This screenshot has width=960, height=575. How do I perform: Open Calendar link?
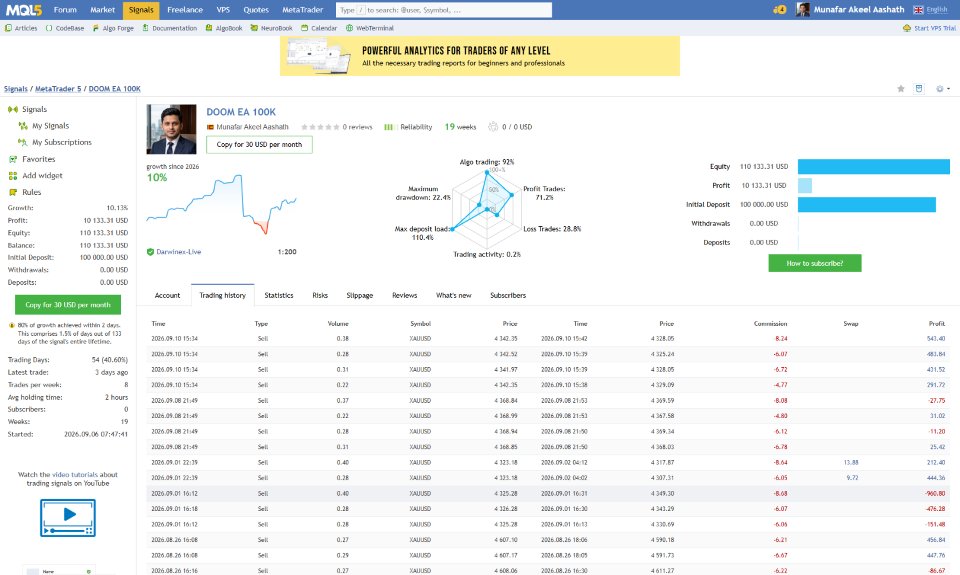pyautogui.click(x=319, y=28)
